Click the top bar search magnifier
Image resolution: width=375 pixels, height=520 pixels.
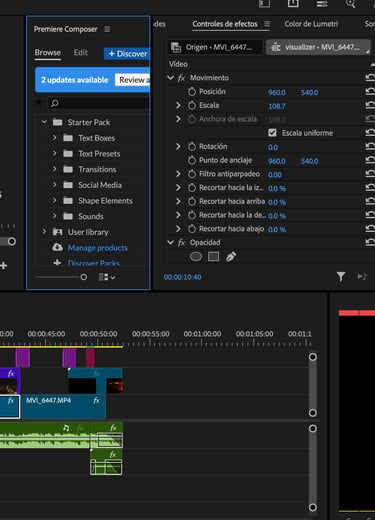pos(350,4)
